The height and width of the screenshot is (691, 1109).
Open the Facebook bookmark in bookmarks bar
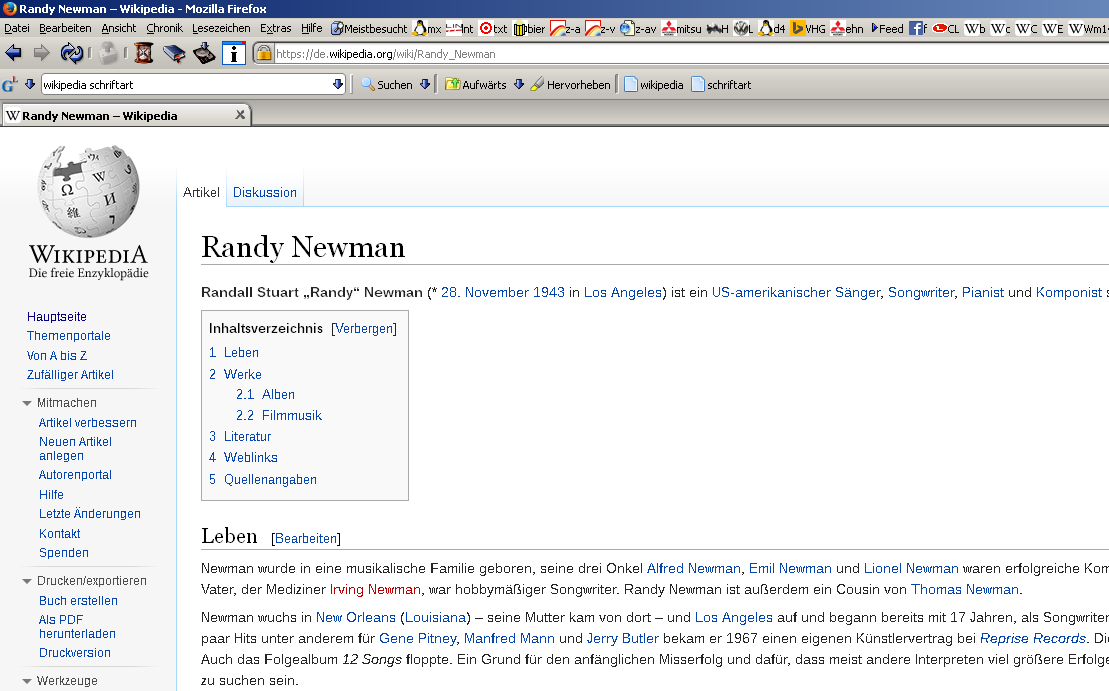tap(916, 29)
